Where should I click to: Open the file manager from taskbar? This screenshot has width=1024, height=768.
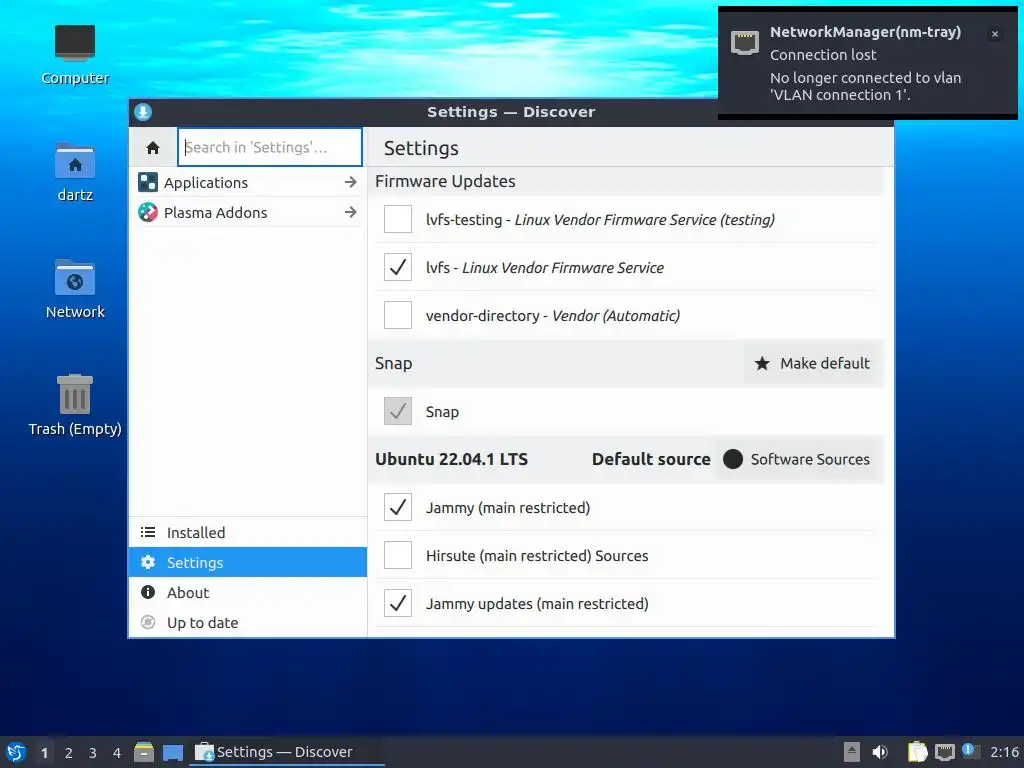(144, 752)
